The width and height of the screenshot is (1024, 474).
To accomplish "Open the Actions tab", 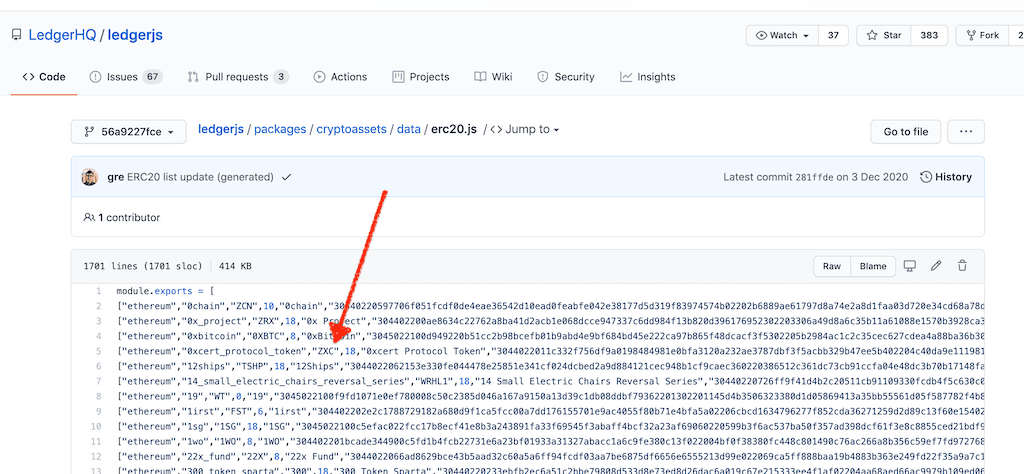I will pyautogui.click(x=340, y=77).
